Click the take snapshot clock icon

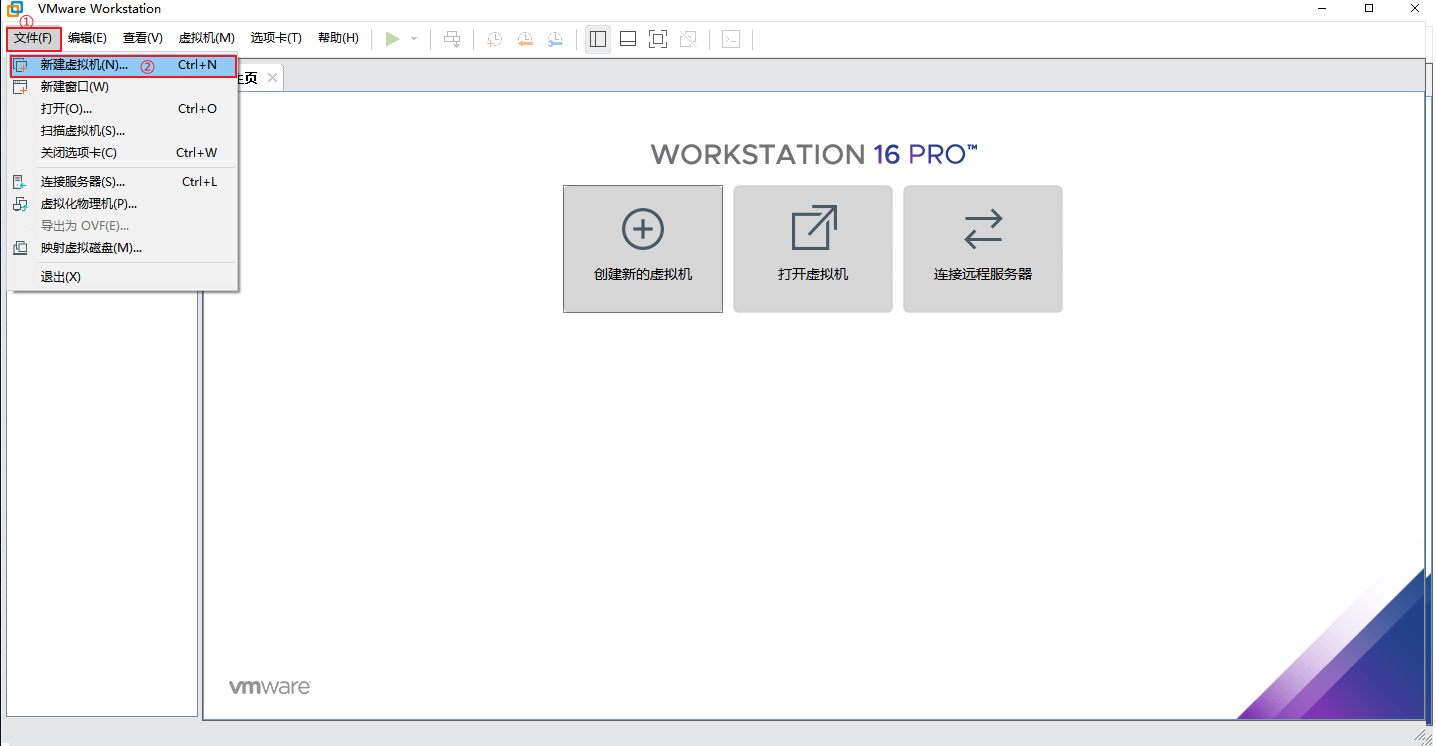(x=494, y=39)
